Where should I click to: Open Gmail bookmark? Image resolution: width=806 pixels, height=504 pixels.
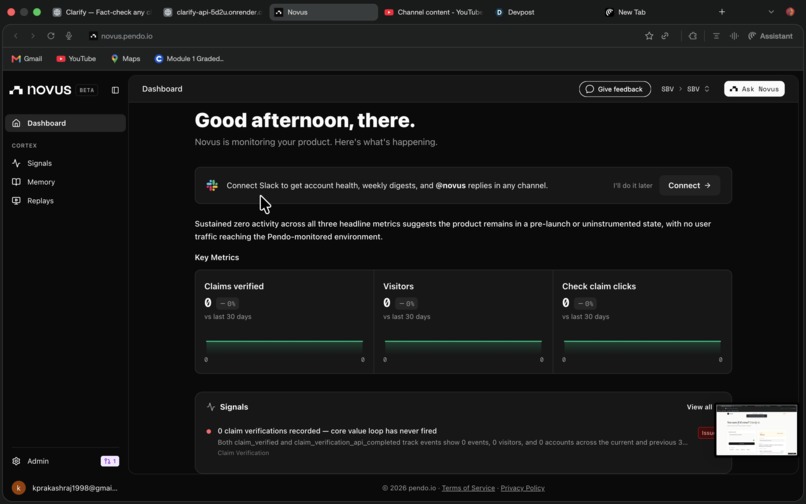tap(27, 59)
